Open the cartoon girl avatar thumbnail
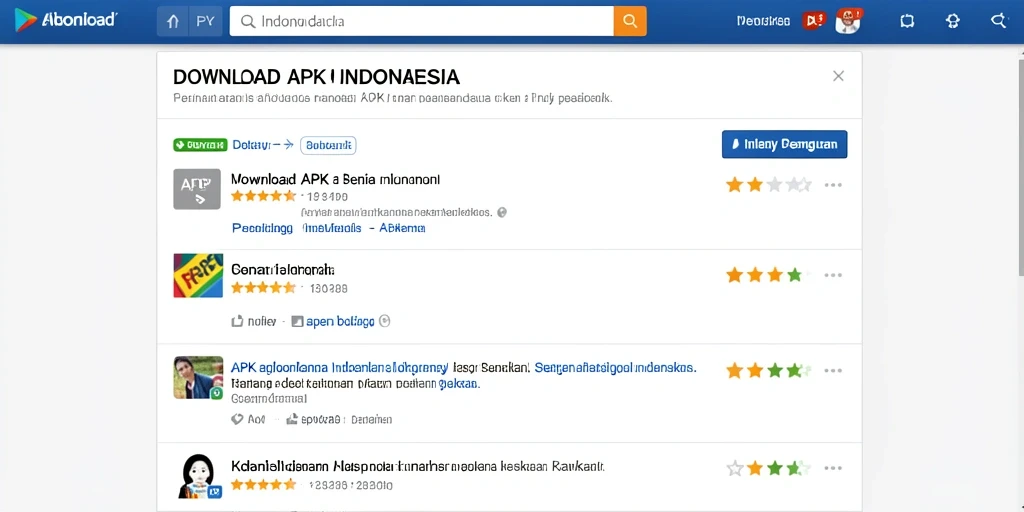This screenshot has width=1024, height=512. [198, 477]
